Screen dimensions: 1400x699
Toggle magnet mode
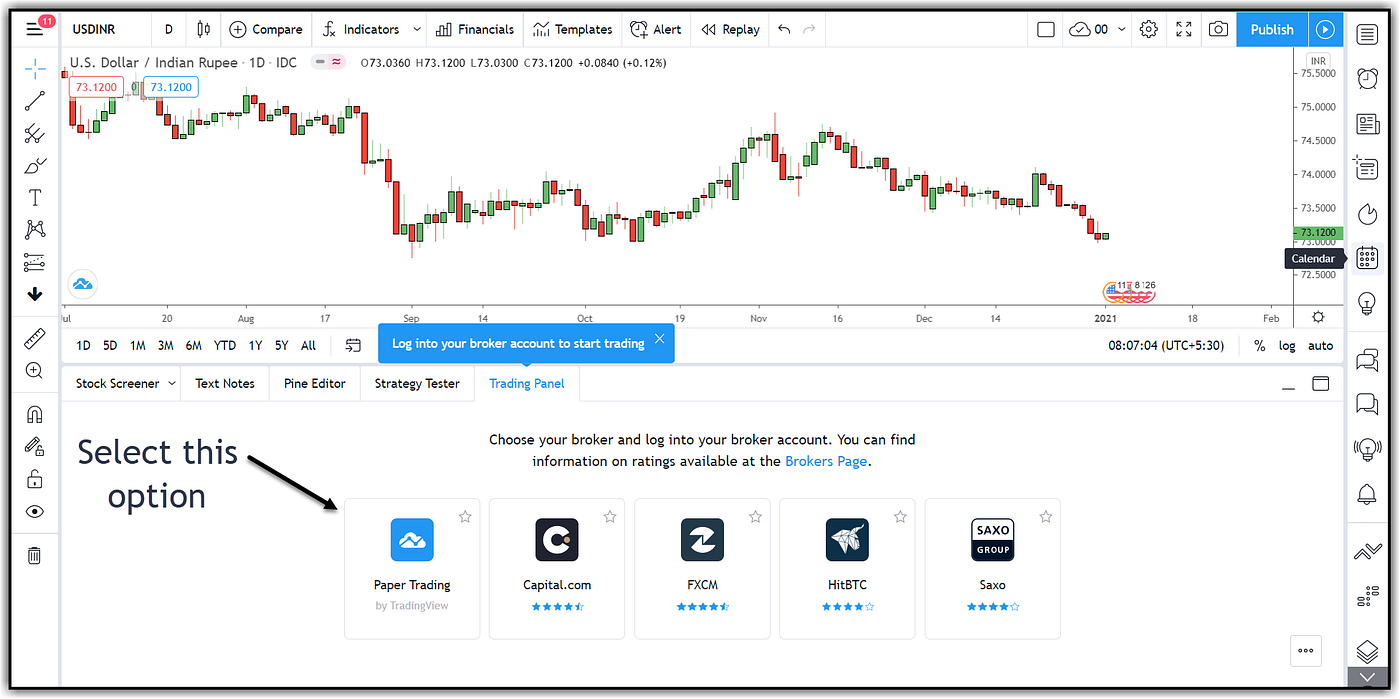[x=34, y=414]
